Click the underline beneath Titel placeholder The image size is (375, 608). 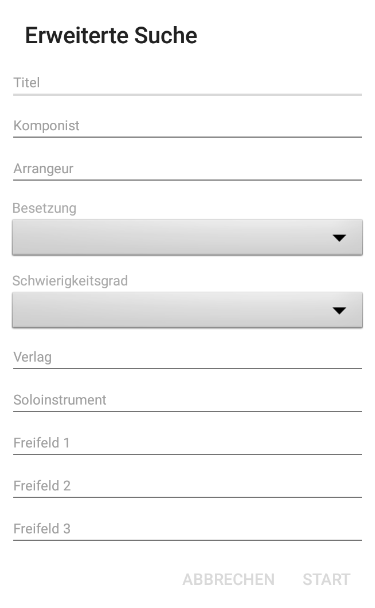point(187,95)
